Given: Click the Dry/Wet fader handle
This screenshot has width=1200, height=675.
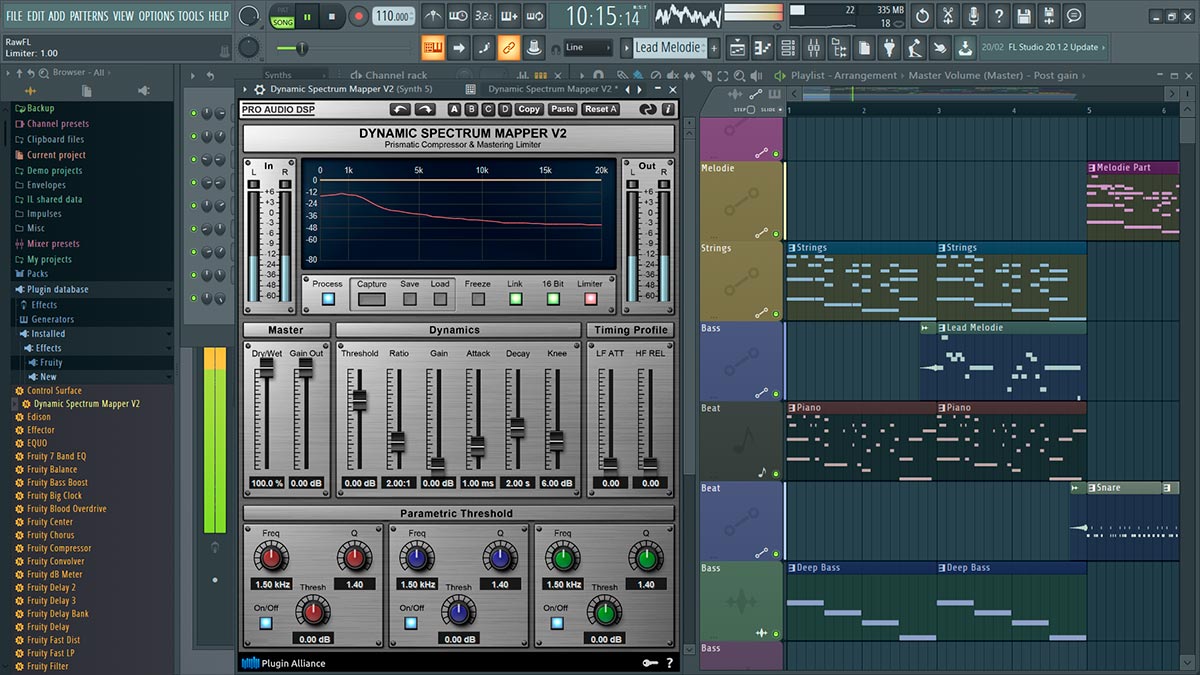Looking at the screenshot, I should point(266,368).
